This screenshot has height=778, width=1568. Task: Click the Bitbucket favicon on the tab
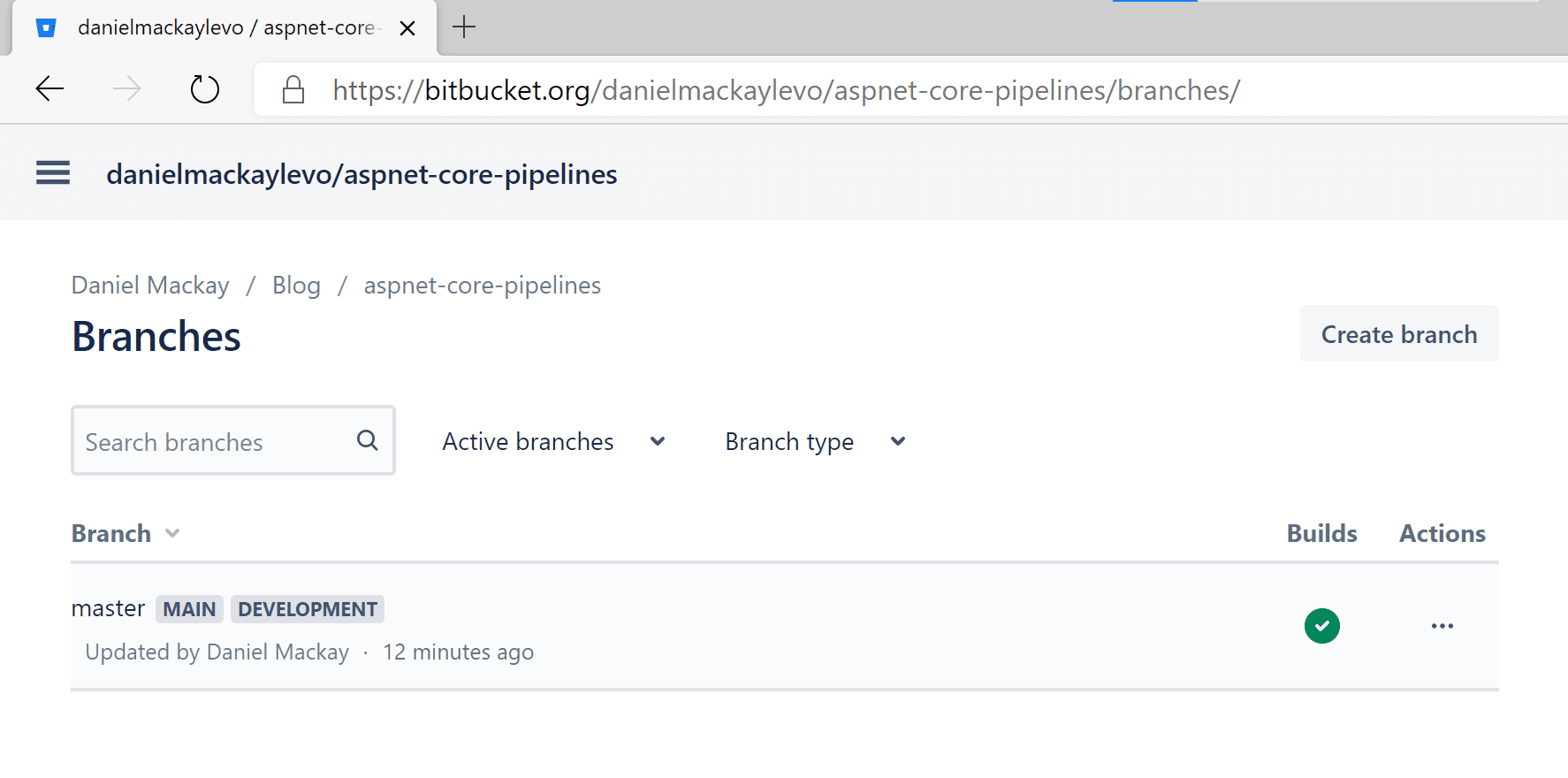[x=46, y=28]
